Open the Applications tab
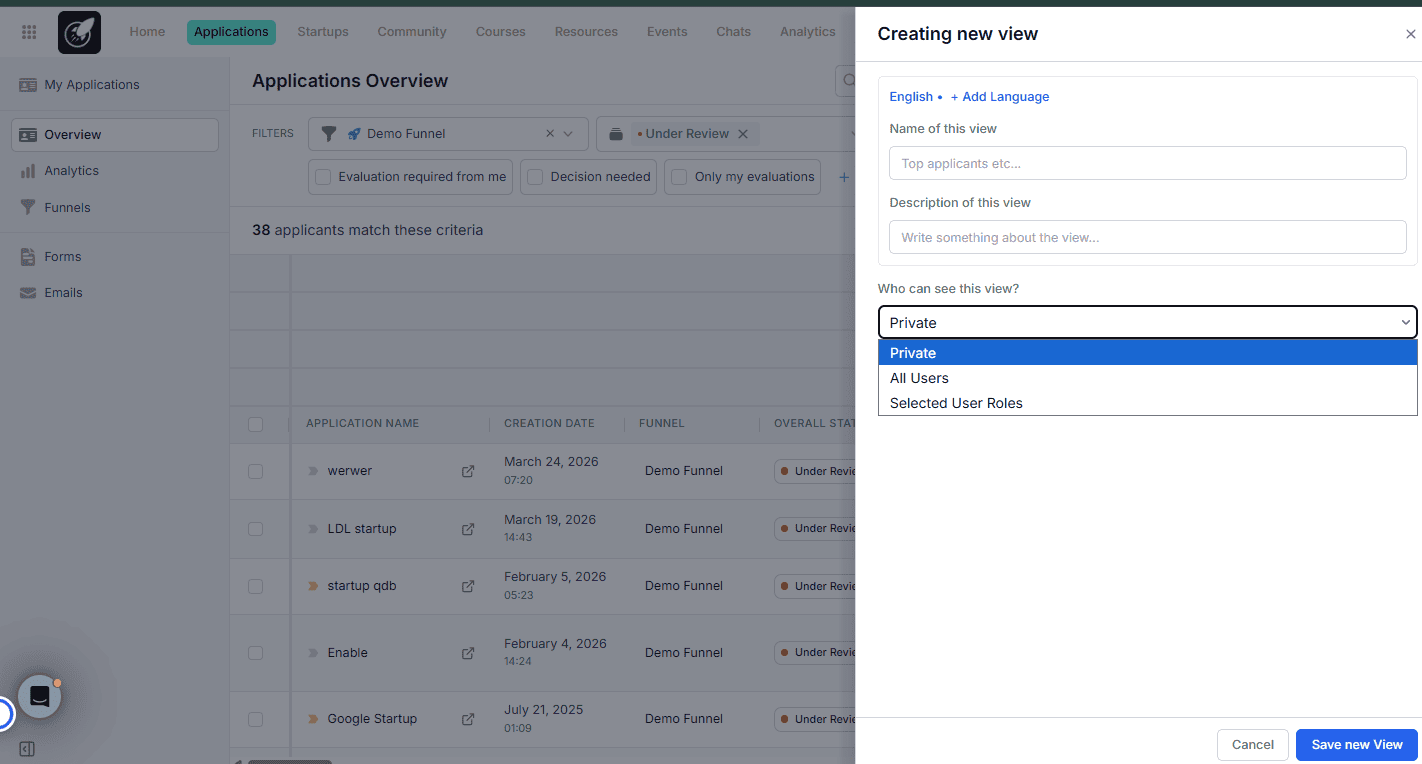This screenshot has height=764, width=1422. coord(231,32)
